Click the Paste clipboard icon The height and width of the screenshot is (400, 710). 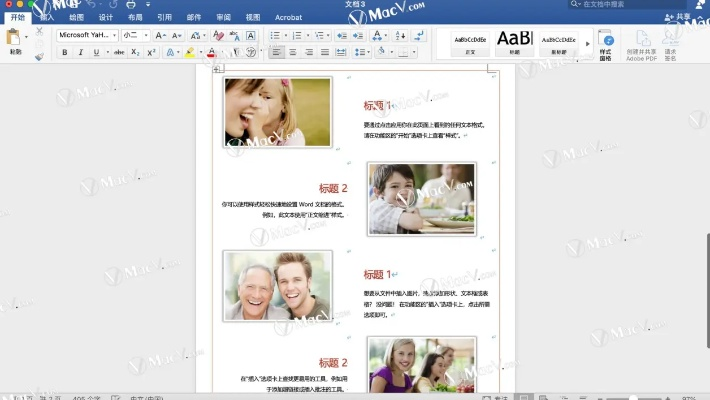(x=13, y=37)
